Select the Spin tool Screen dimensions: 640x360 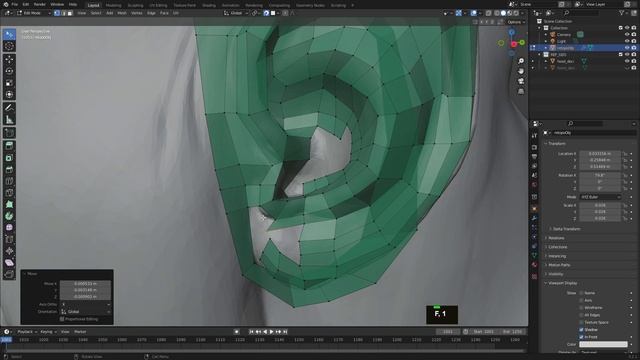[x=9, y=216]
